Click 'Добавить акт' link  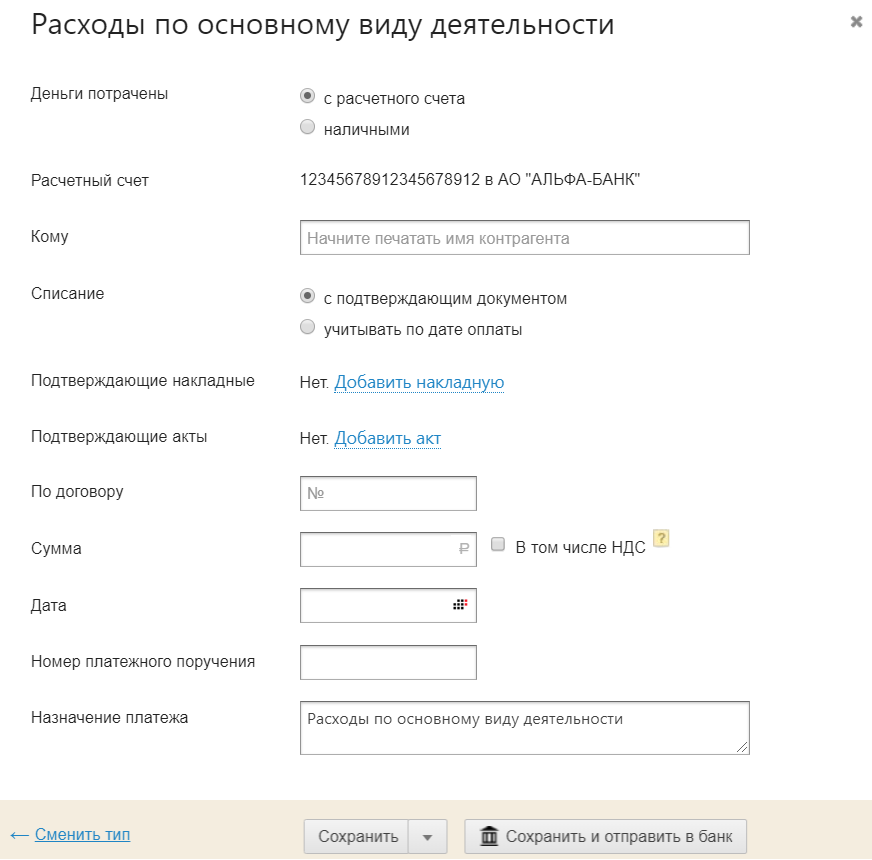[x=387, y=438]
